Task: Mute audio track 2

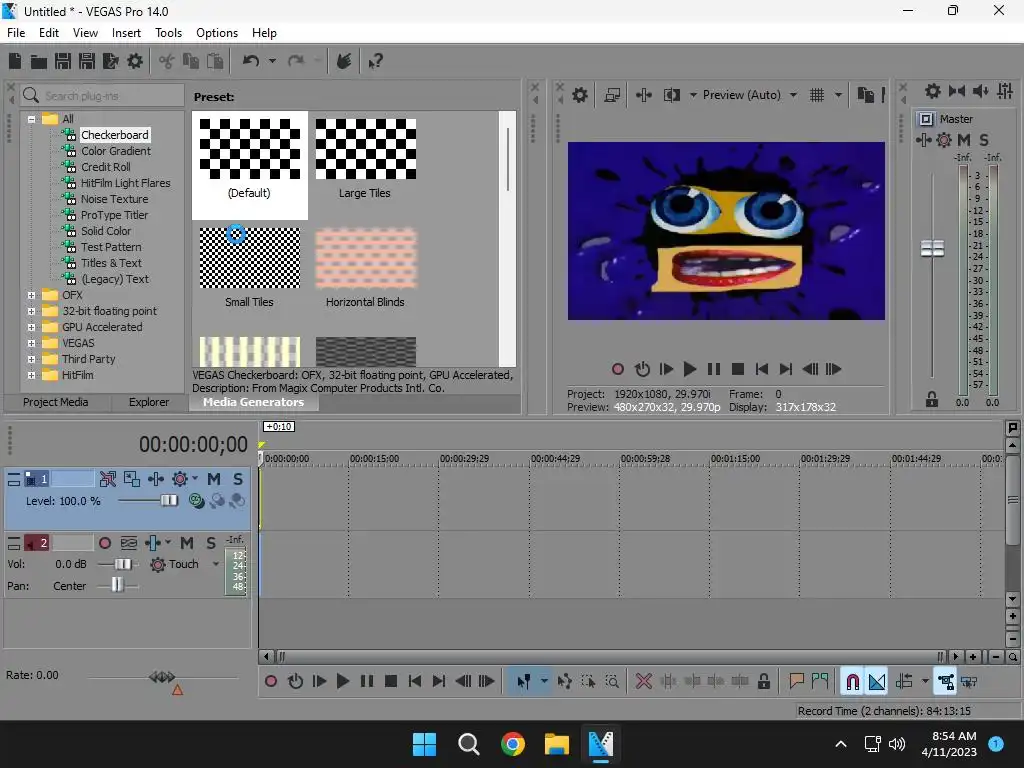Action: pos(187,543)
